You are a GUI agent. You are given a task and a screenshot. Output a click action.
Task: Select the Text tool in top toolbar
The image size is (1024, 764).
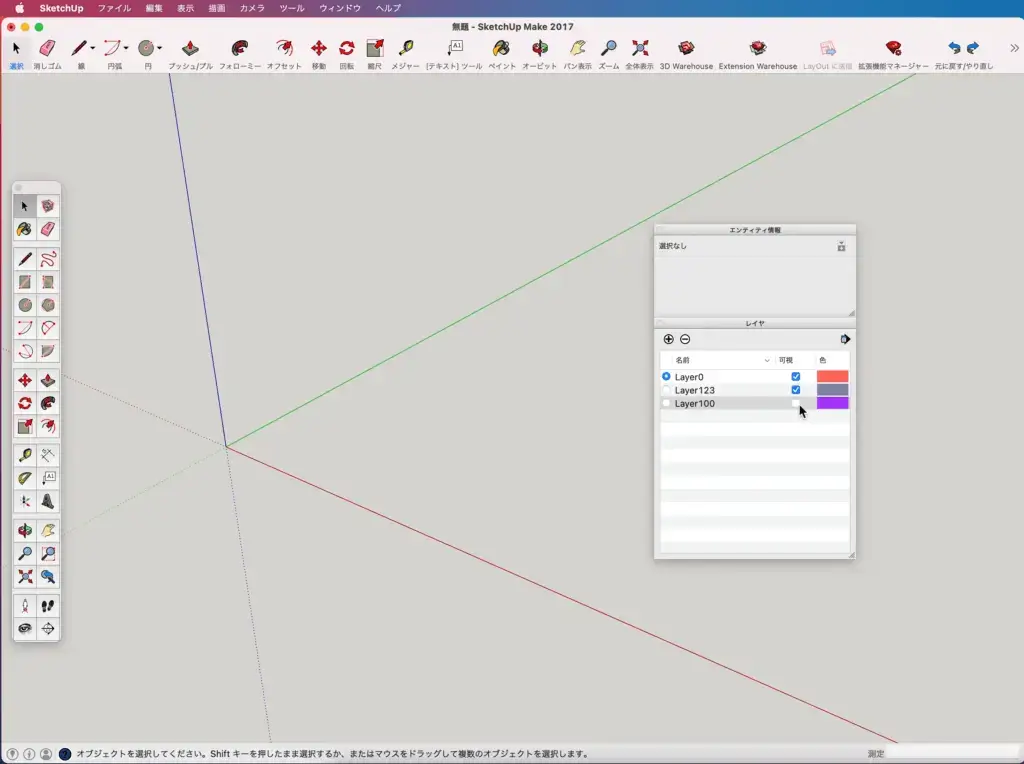click(x=455, y=48)
